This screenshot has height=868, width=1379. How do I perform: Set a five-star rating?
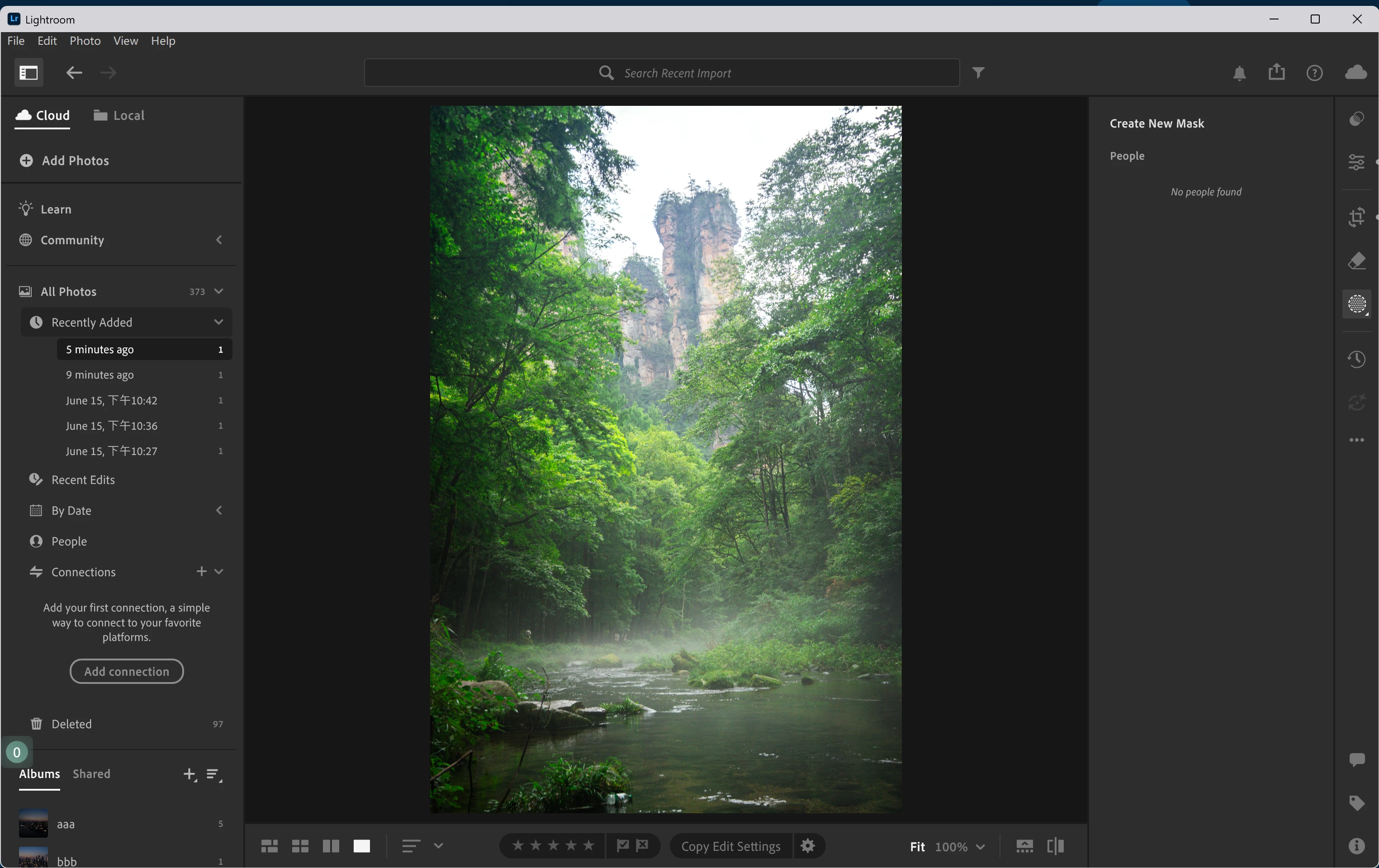pyautogui.click(x=589, y=846)
